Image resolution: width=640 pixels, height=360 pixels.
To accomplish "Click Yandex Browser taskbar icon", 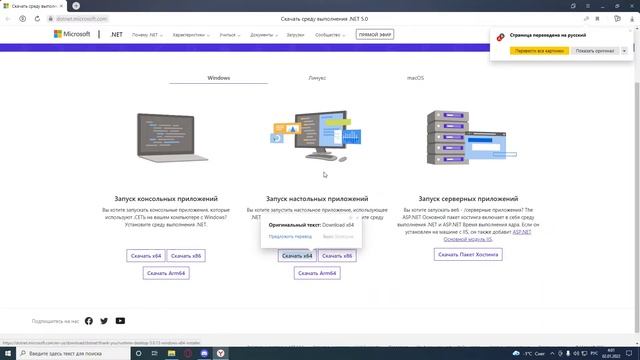I will [220, 353].
